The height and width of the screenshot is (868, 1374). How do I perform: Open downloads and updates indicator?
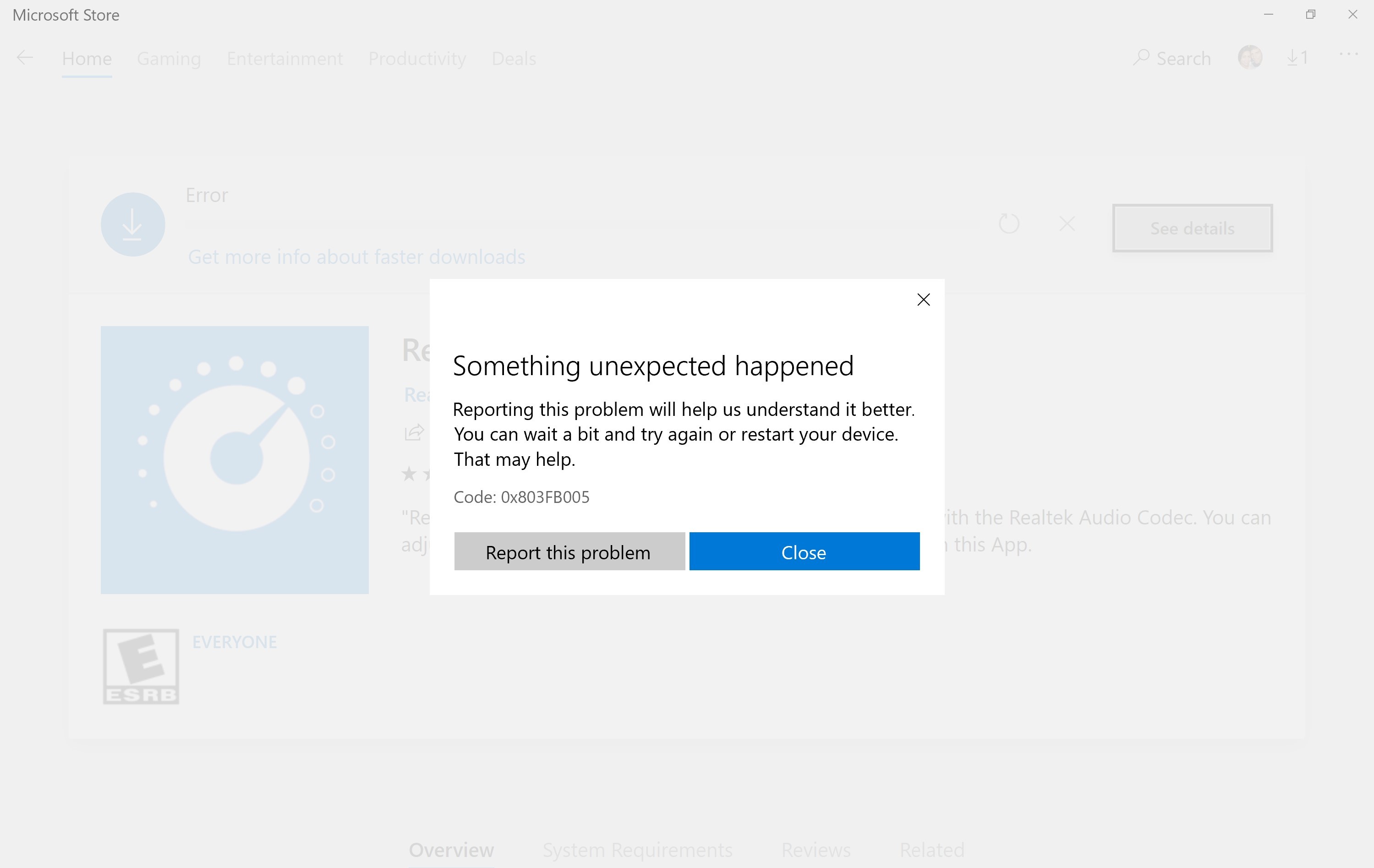[x=1297, y=58]
